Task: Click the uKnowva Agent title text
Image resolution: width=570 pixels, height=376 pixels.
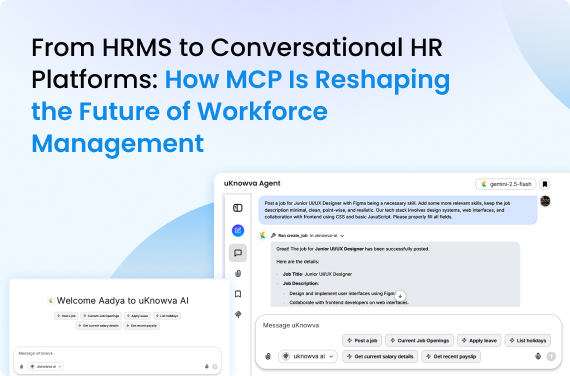Action: (252, 184)
